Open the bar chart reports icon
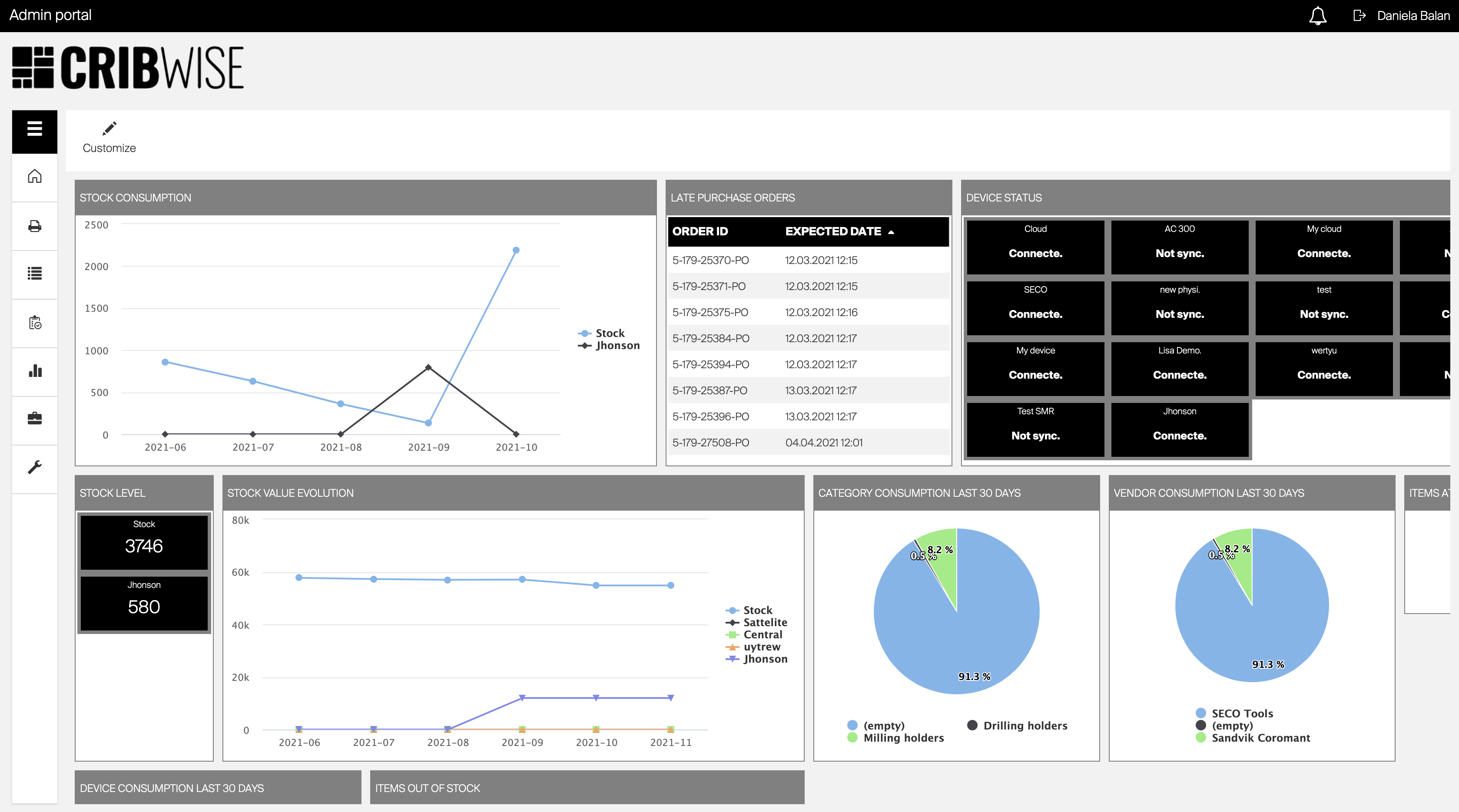Viewport: 1459px width, 812px height. [x=35, y=371]
